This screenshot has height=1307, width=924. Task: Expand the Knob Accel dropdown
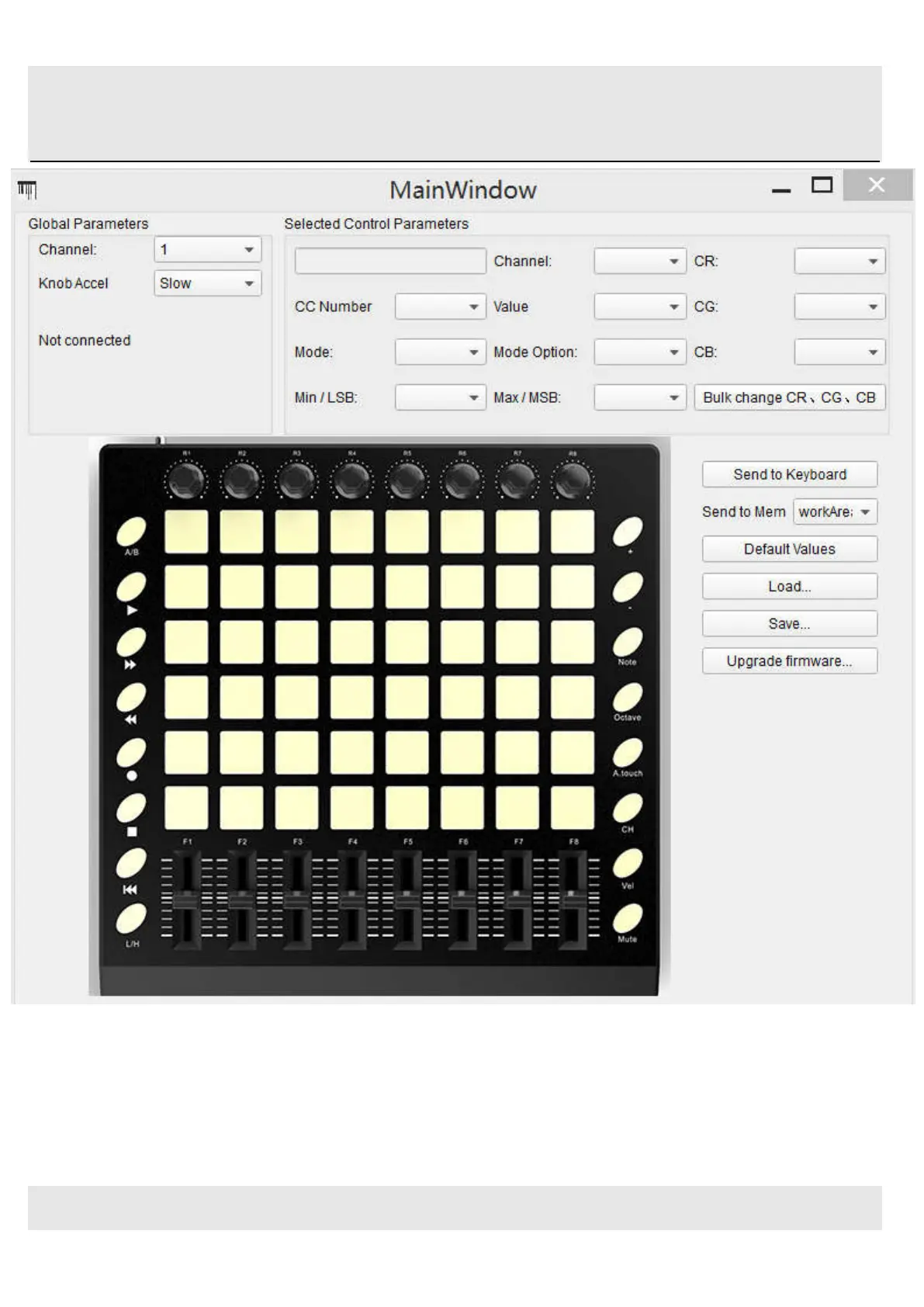point(208,283)
